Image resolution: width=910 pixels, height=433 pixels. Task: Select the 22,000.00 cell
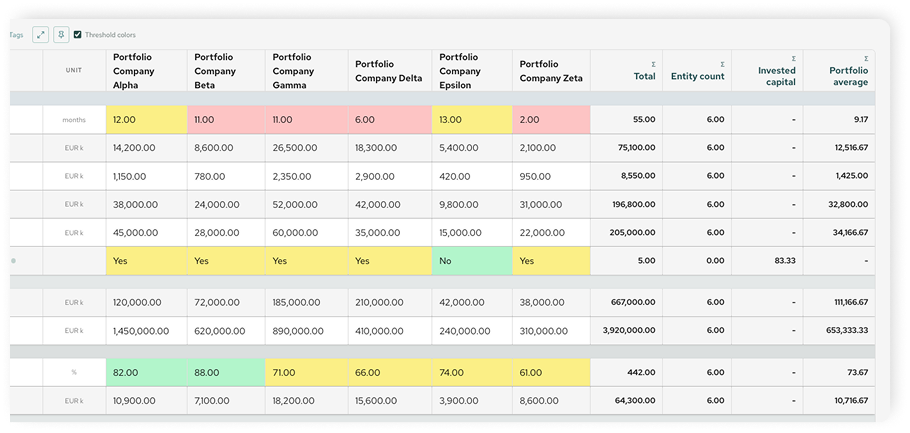[551, 233]
